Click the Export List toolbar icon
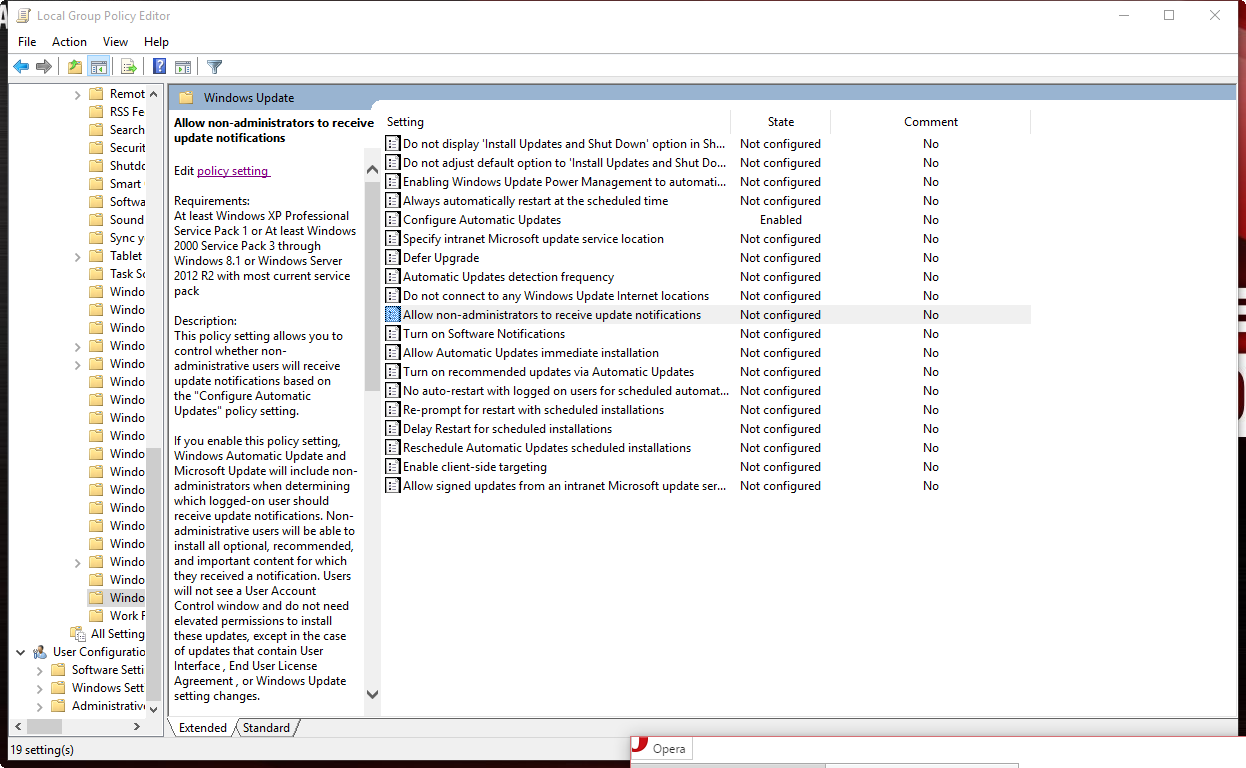The height and width of the screenshot is (768, 1246). coord(128,67)
